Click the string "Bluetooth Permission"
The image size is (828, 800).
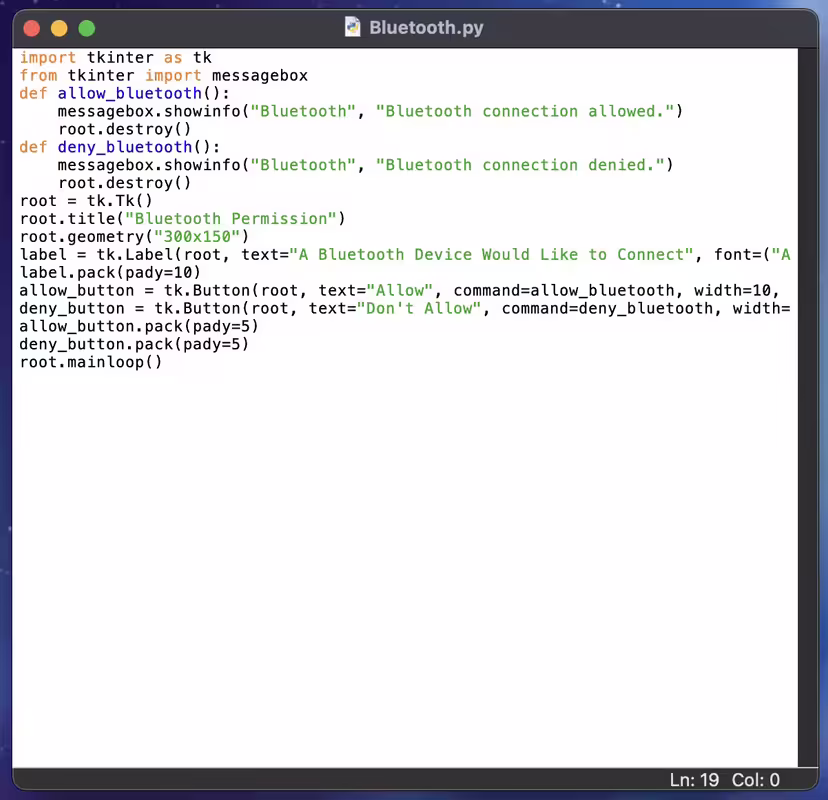pos(231,219)
